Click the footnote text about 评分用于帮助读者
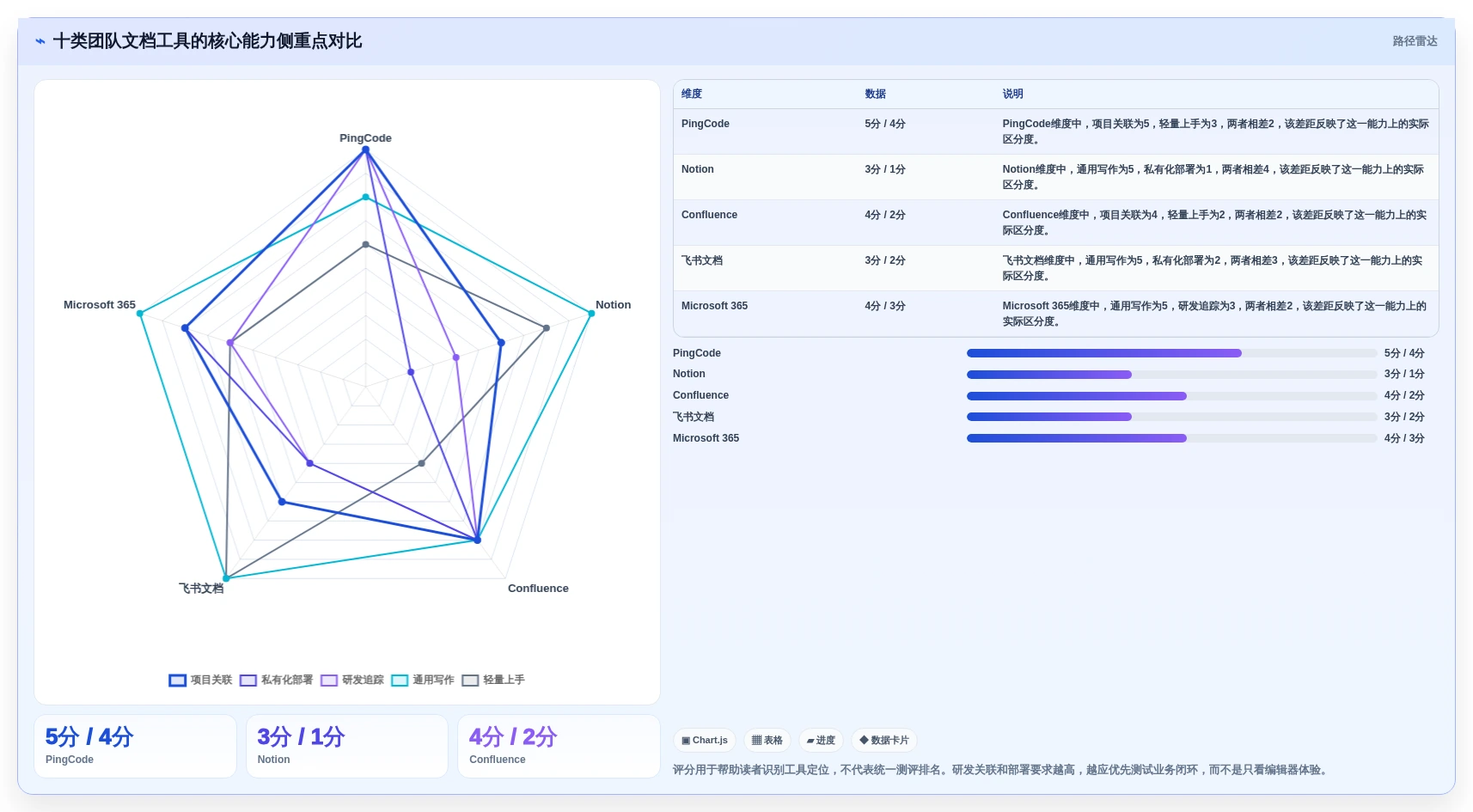Screen dimensions: 1473x812 pos(1002,770)
